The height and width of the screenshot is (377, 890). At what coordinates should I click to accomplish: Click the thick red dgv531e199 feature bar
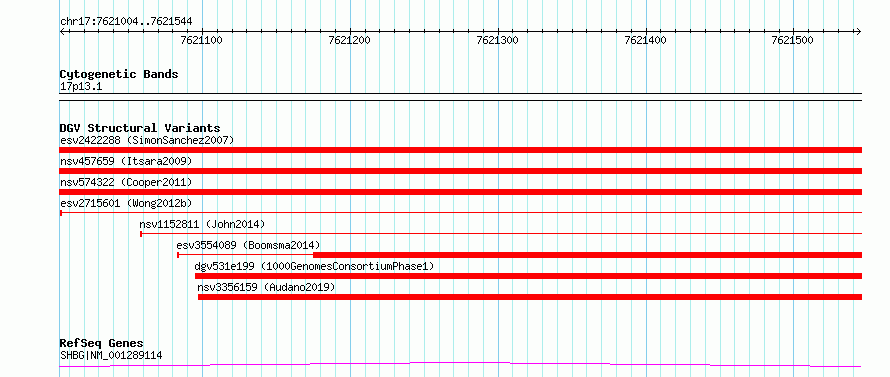point(528,276)
